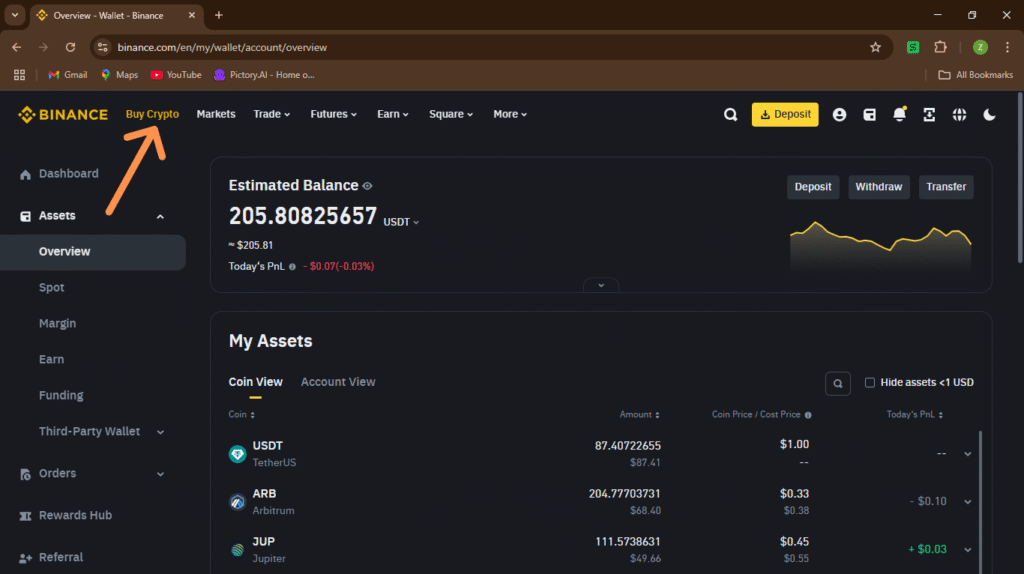
Task: Open the browser extensions puzzle icon
Action: [940, 47]
